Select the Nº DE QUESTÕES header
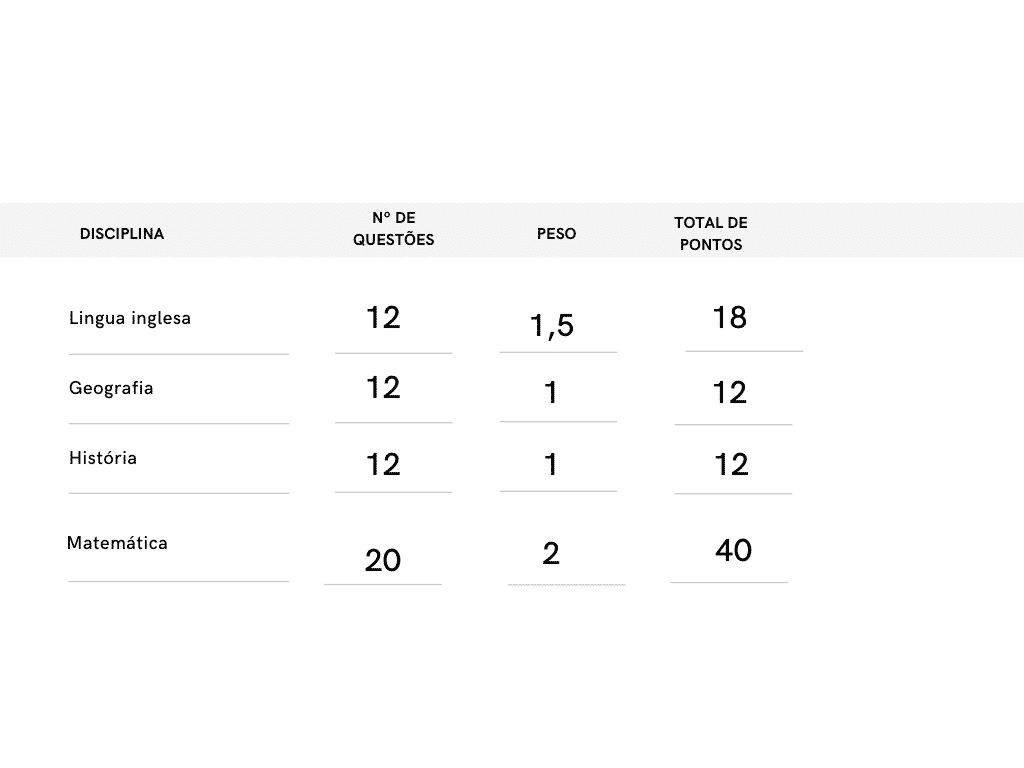 coord(393,229)
